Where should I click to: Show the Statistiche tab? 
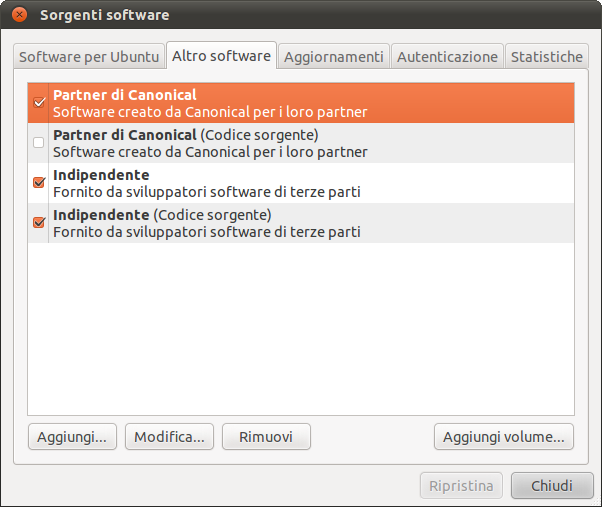tap(546, 57)
